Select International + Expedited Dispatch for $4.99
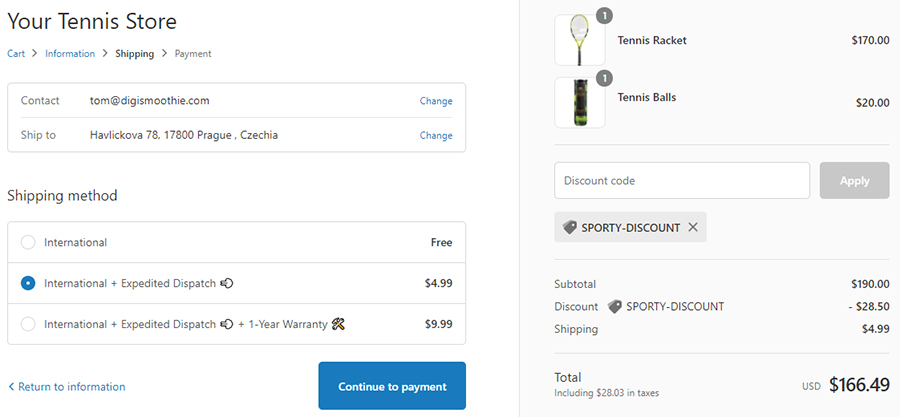The image size is (900, 417). 28,283
